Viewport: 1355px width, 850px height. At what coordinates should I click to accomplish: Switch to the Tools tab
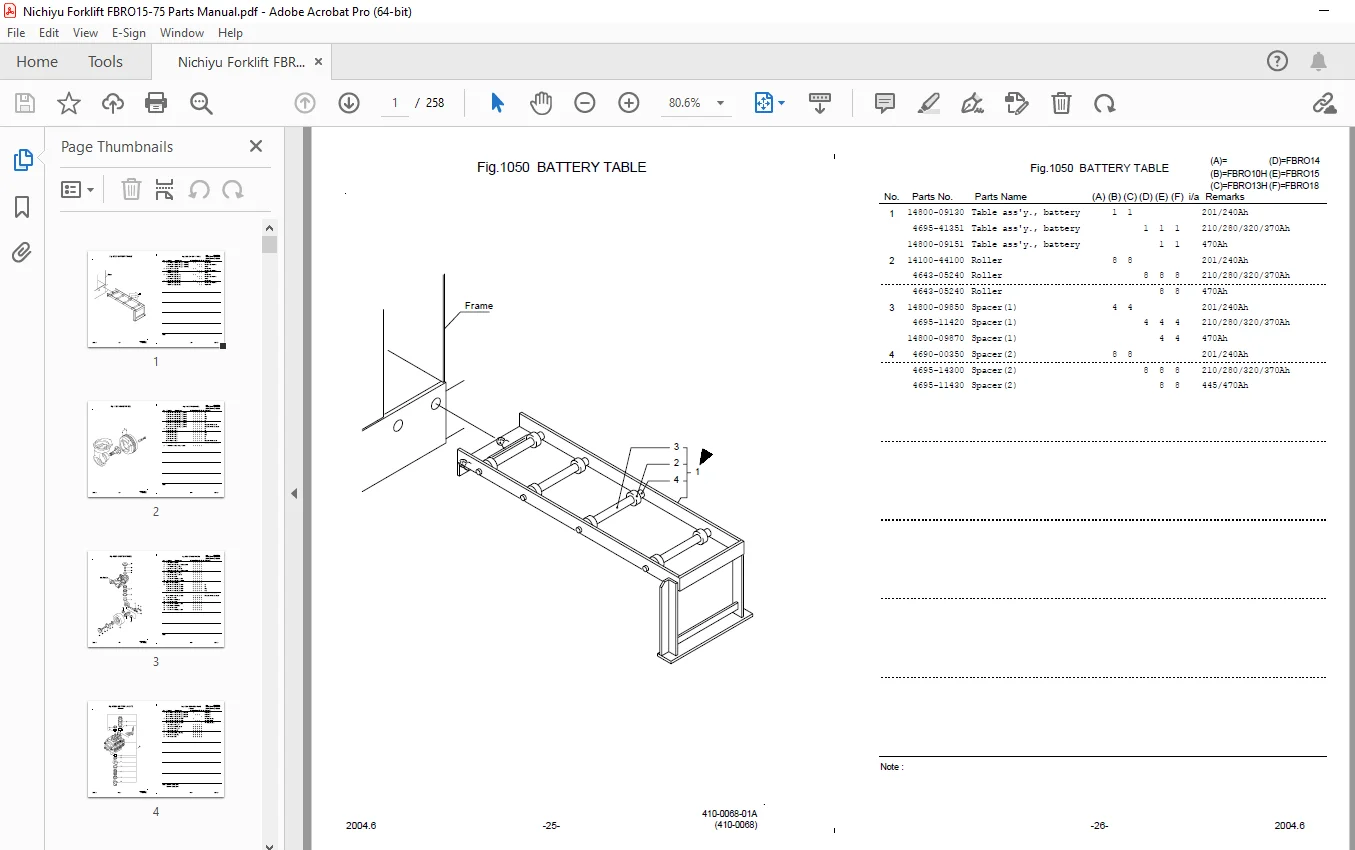pyautogui.click(x=105, y=62)
